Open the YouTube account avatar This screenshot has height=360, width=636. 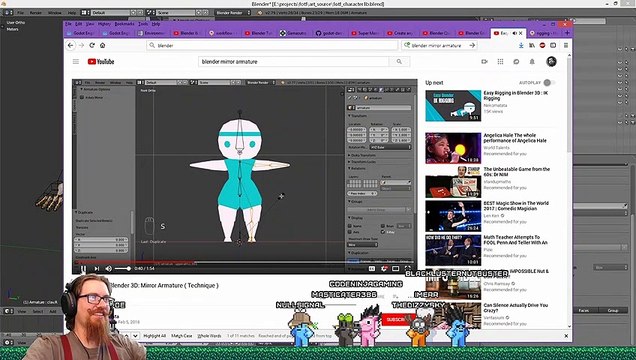(551, 62)
